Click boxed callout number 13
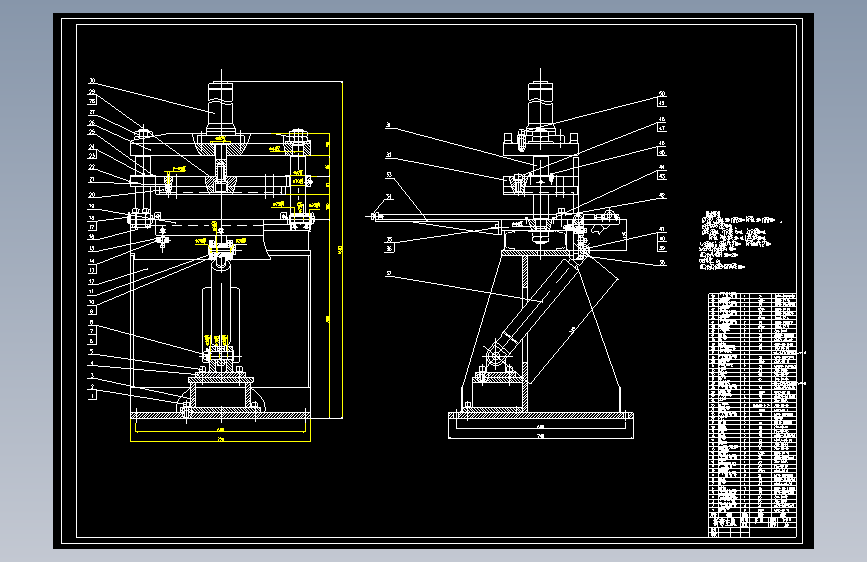 click(92, 270)
